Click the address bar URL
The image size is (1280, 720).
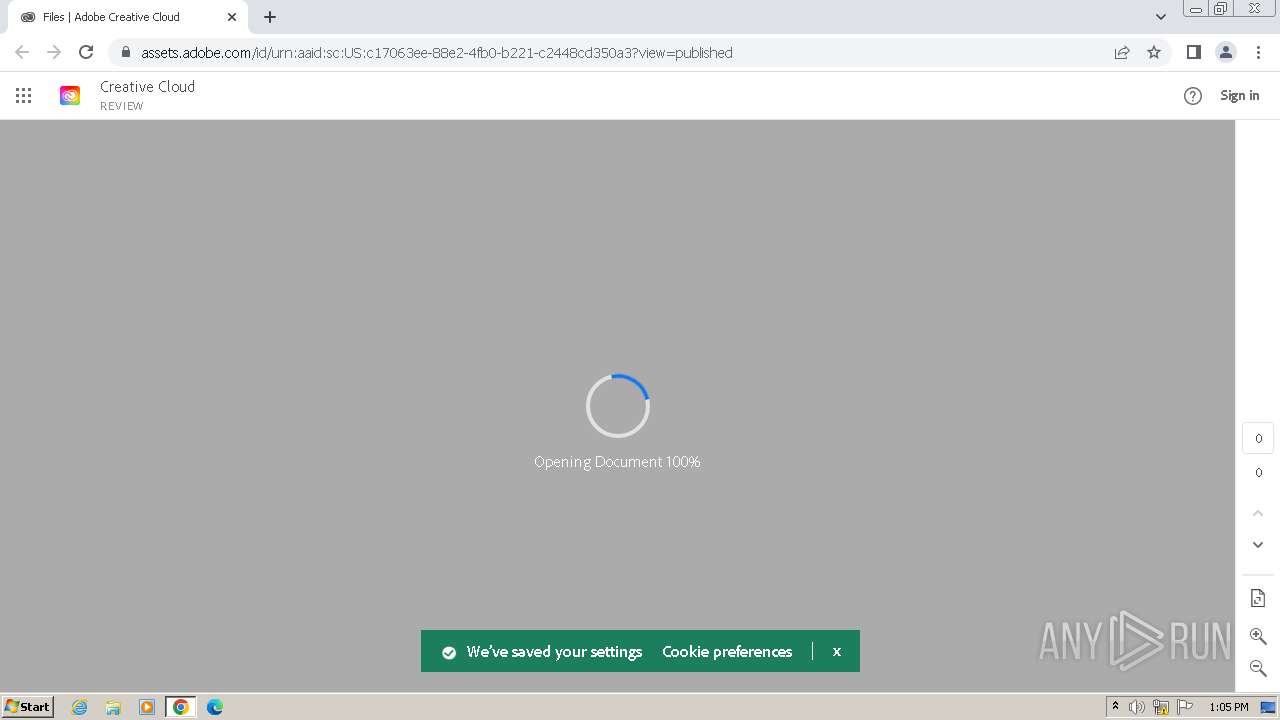point(437,53)
